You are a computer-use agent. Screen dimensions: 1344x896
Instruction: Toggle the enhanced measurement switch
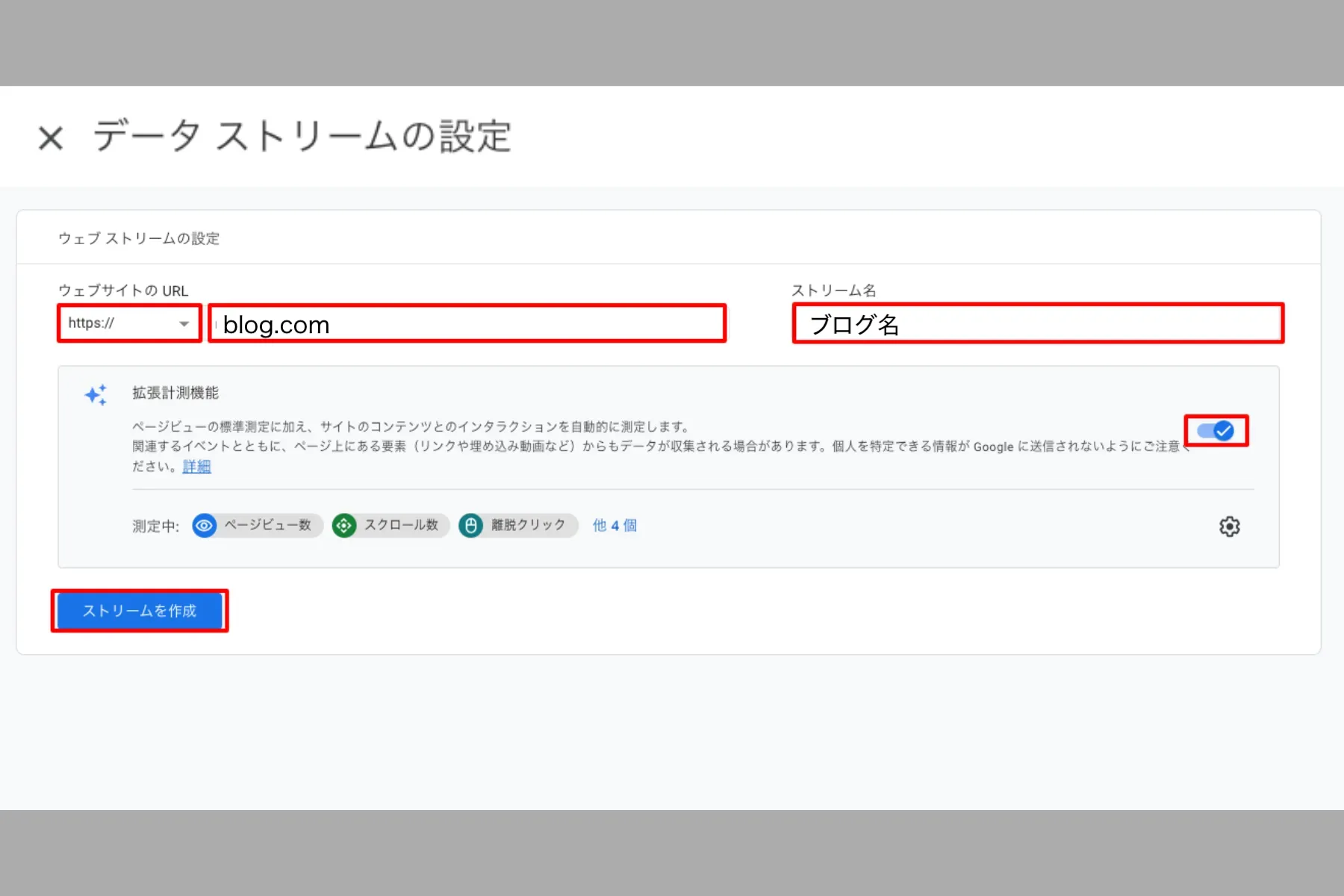point(1216,431)
